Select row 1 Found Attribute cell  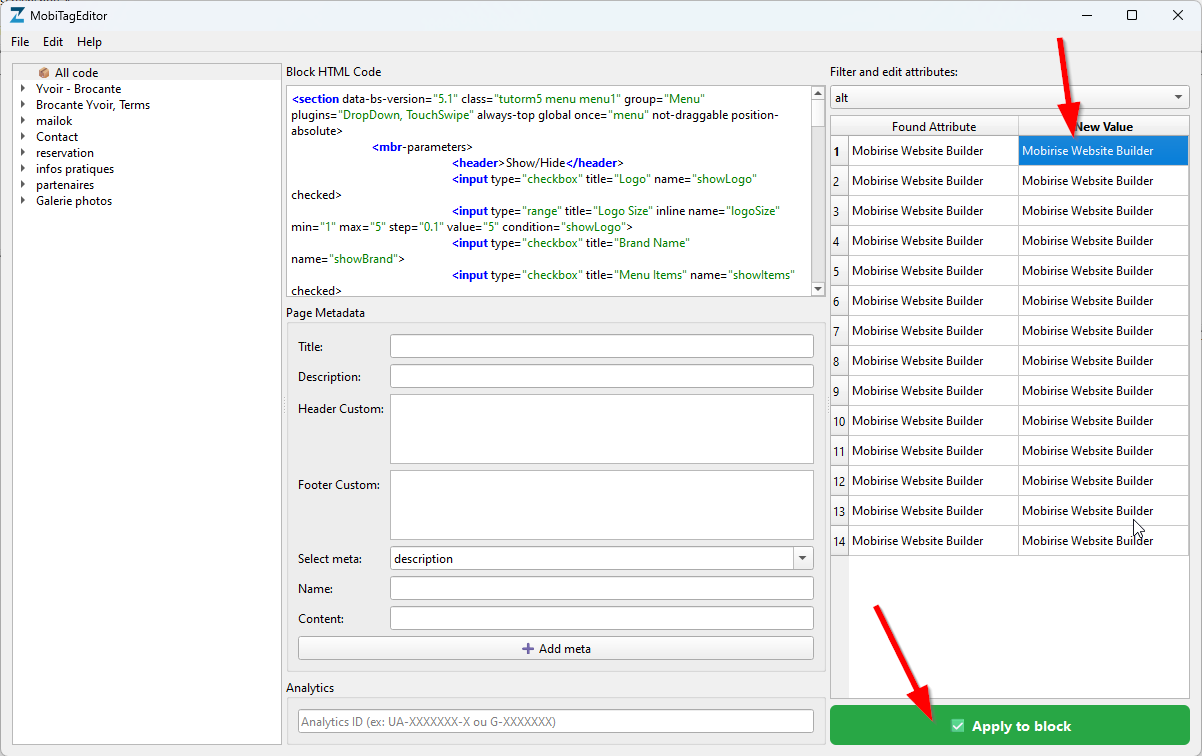click(934, 151)
